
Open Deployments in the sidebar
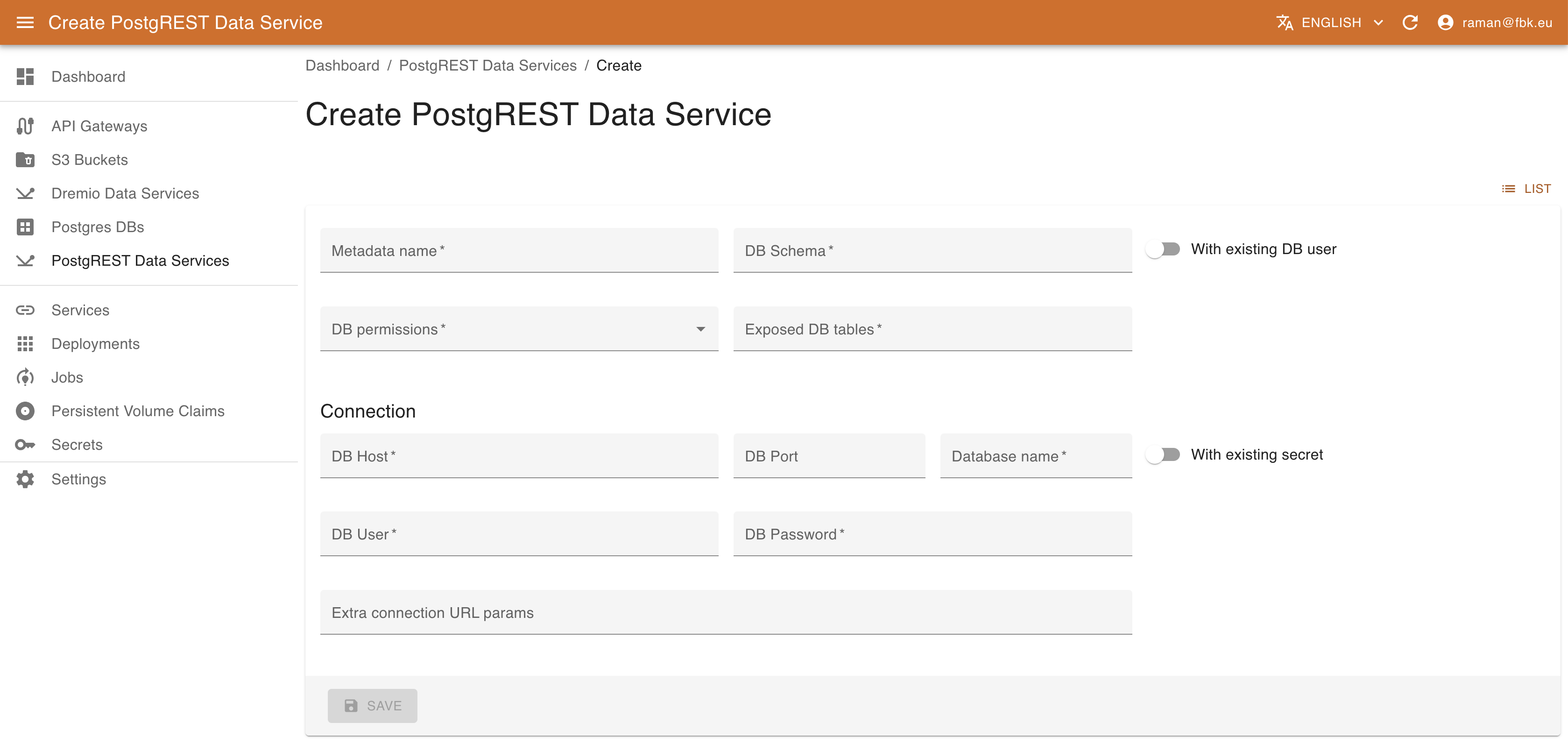[96, 344]
